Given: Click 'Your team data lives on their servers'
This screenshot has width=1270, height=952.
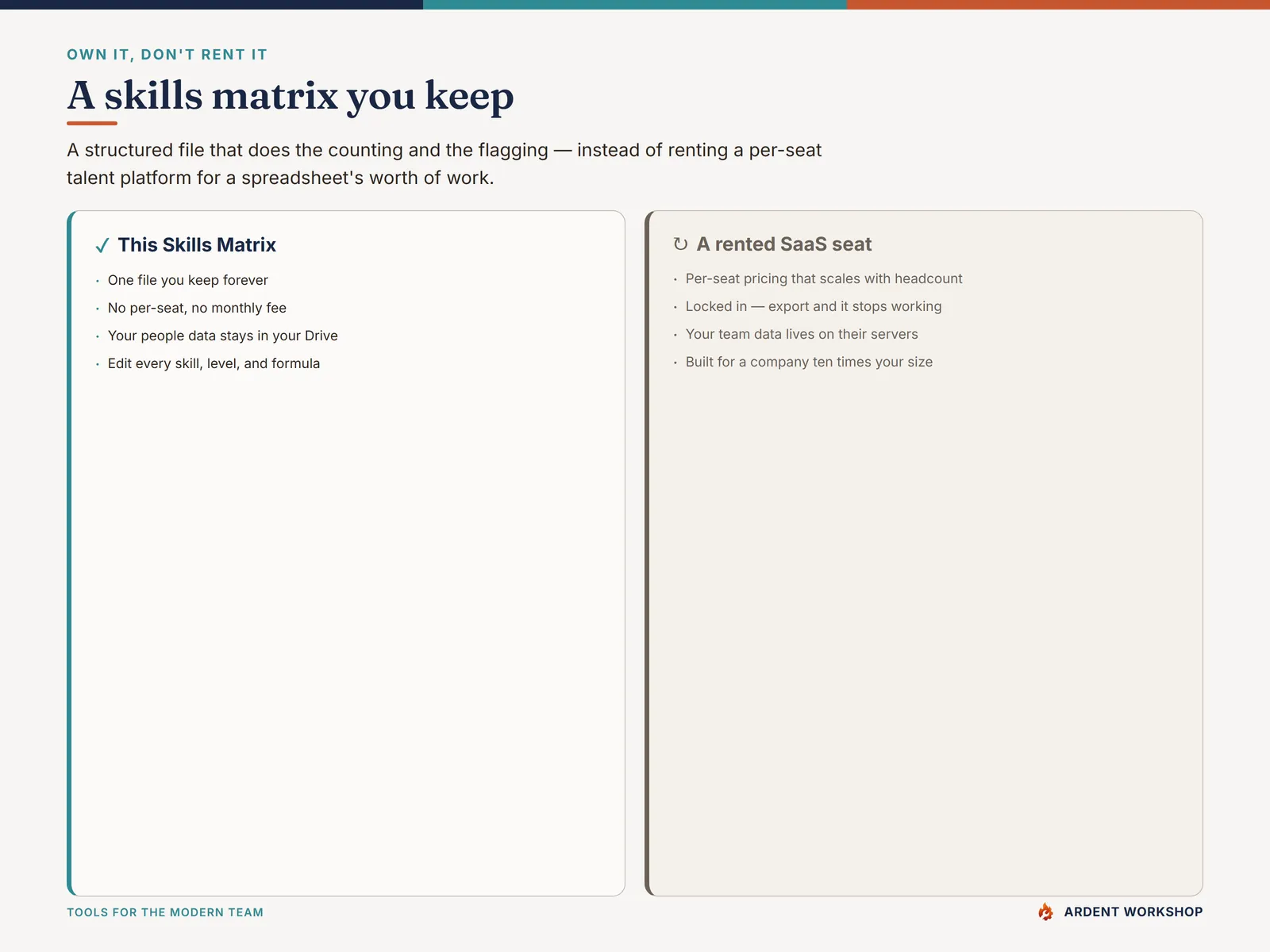Looking at the screenshot, I should [x=802, y=334].
